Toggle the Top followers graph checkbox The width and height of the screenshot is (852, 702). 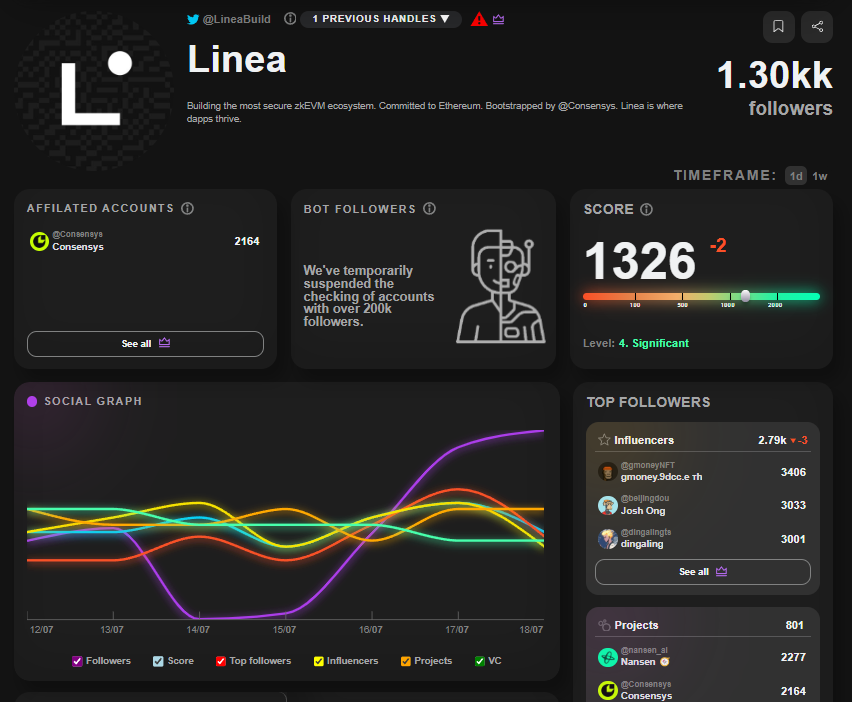pyautogui.click(x=221, y=661)
